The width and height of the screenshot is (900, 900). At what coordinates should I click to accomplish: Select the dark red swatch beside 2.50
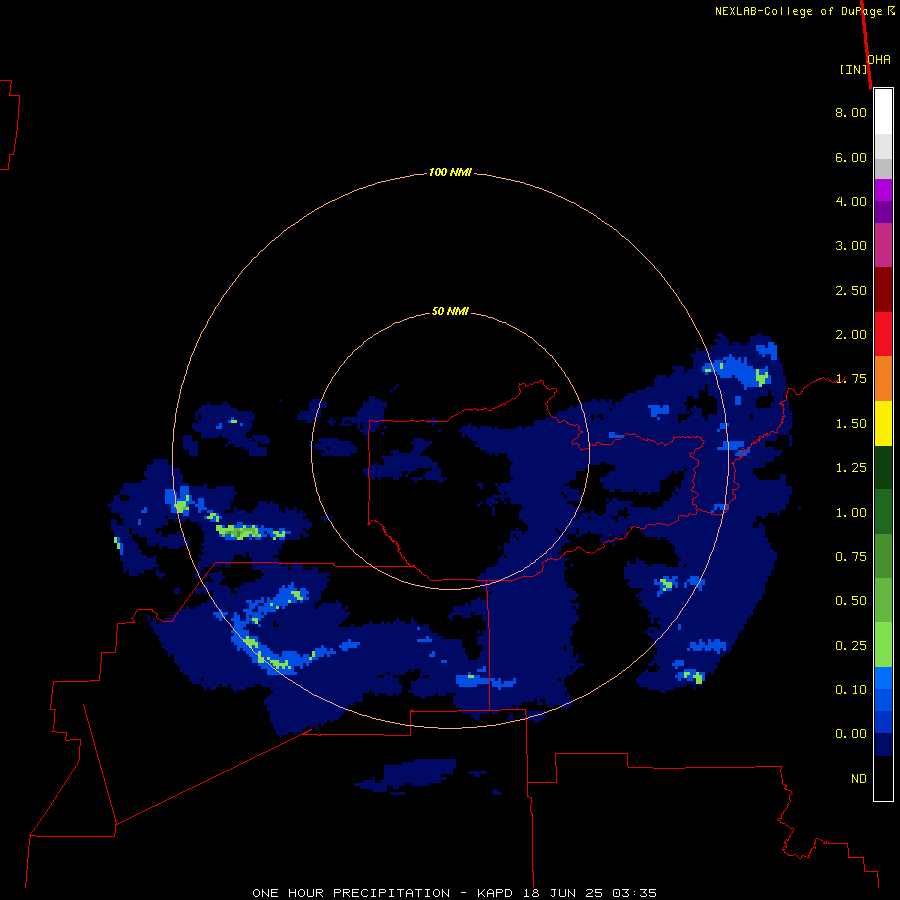point(883,290)
